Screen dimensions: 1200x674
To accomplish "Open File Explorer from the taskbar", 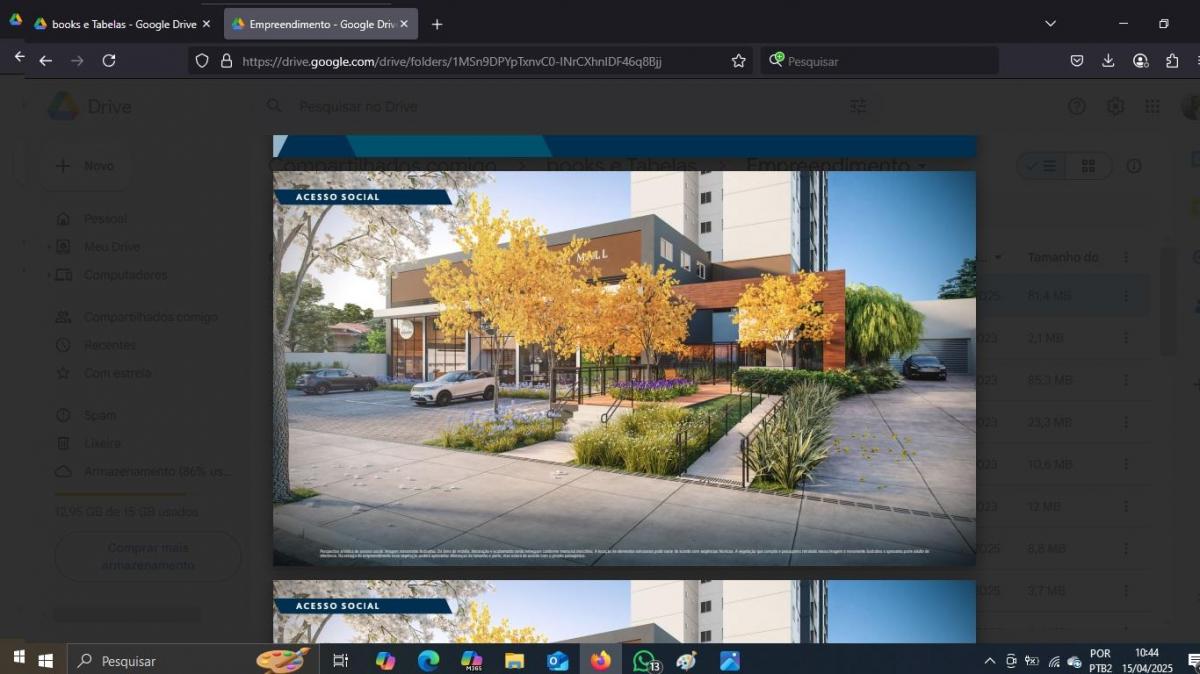I will pos(514,661).
